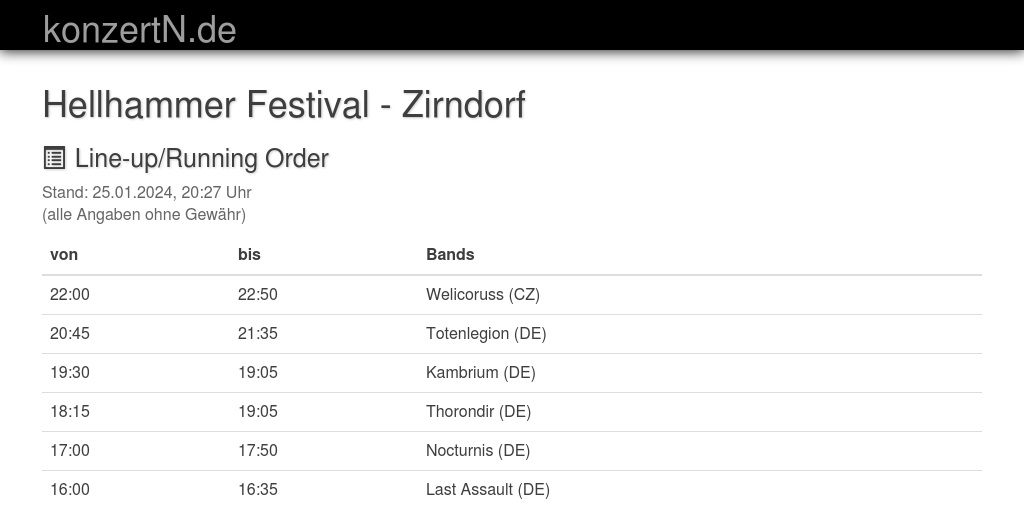Click the Hellhammer Festival - Zirndorf heading
Viewport: 1024px width, 529px height.
coord(283,104)
